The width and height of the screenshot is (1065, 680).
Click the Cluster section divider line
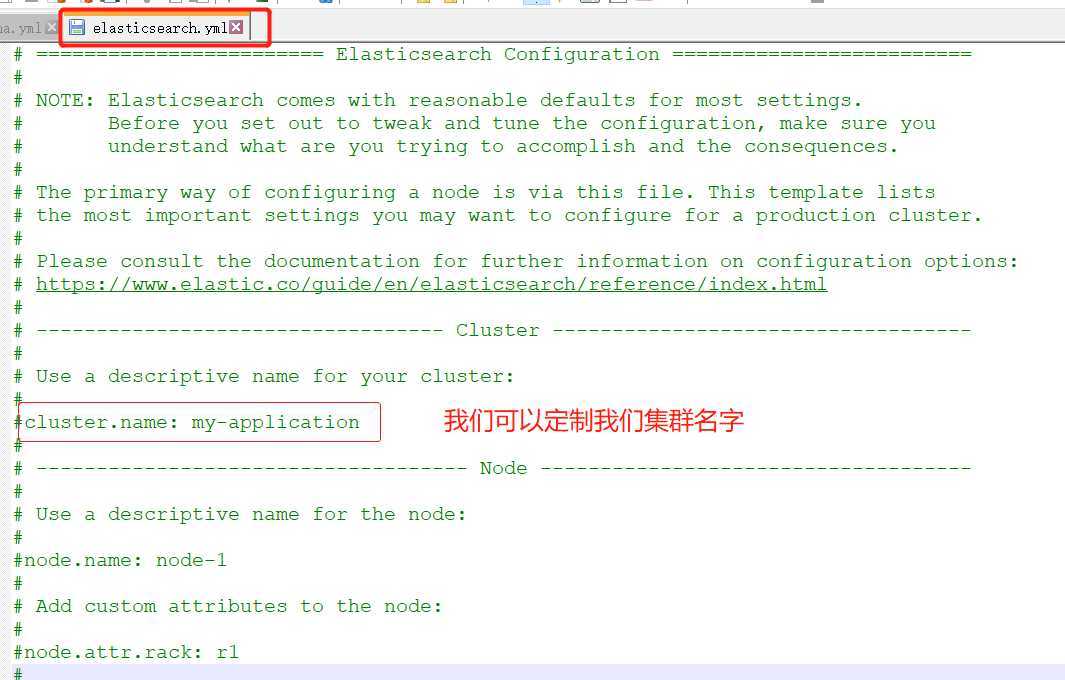[x=492, y=330]
